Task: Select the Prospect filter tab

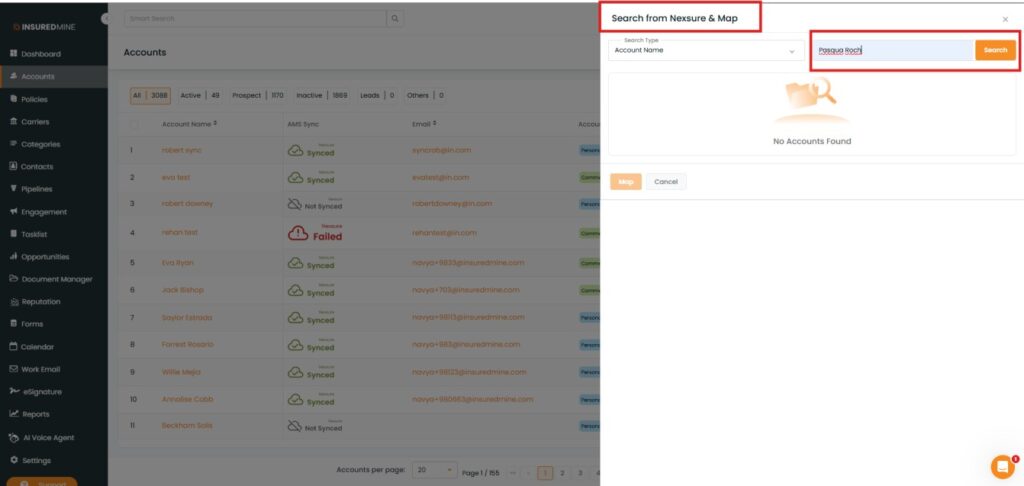Action: point(246,96)
